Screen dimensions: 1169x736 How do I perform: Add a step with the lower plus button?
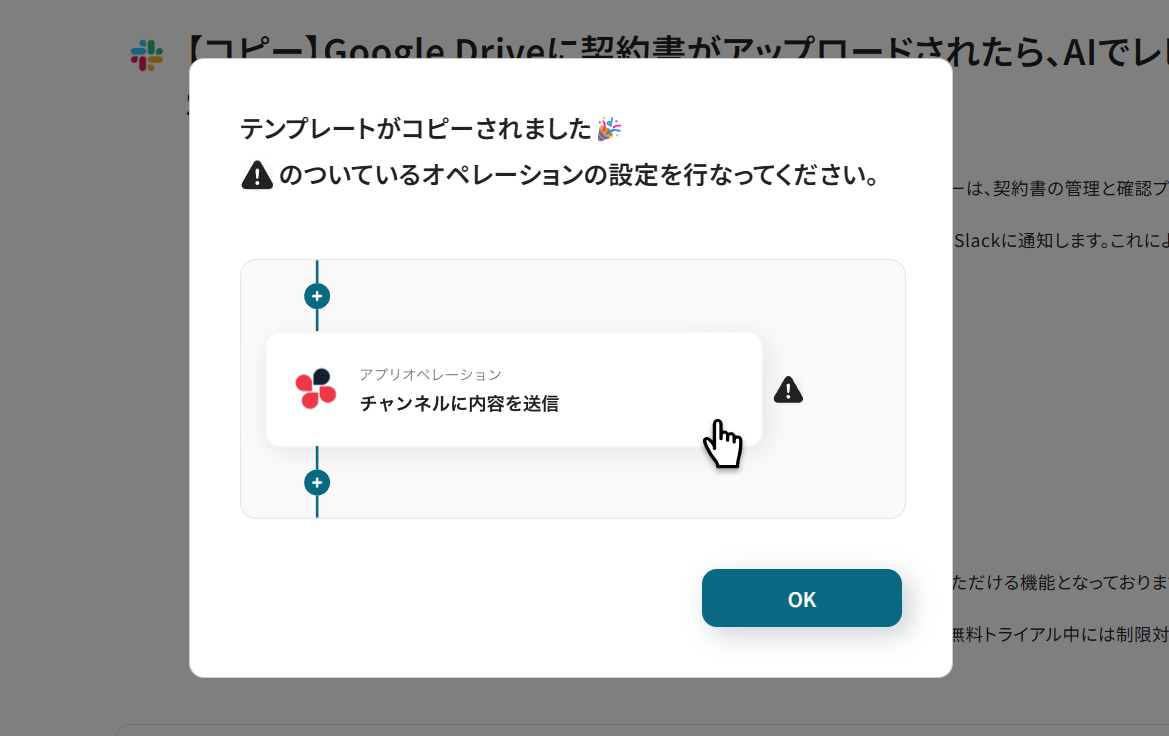point(317,482)
